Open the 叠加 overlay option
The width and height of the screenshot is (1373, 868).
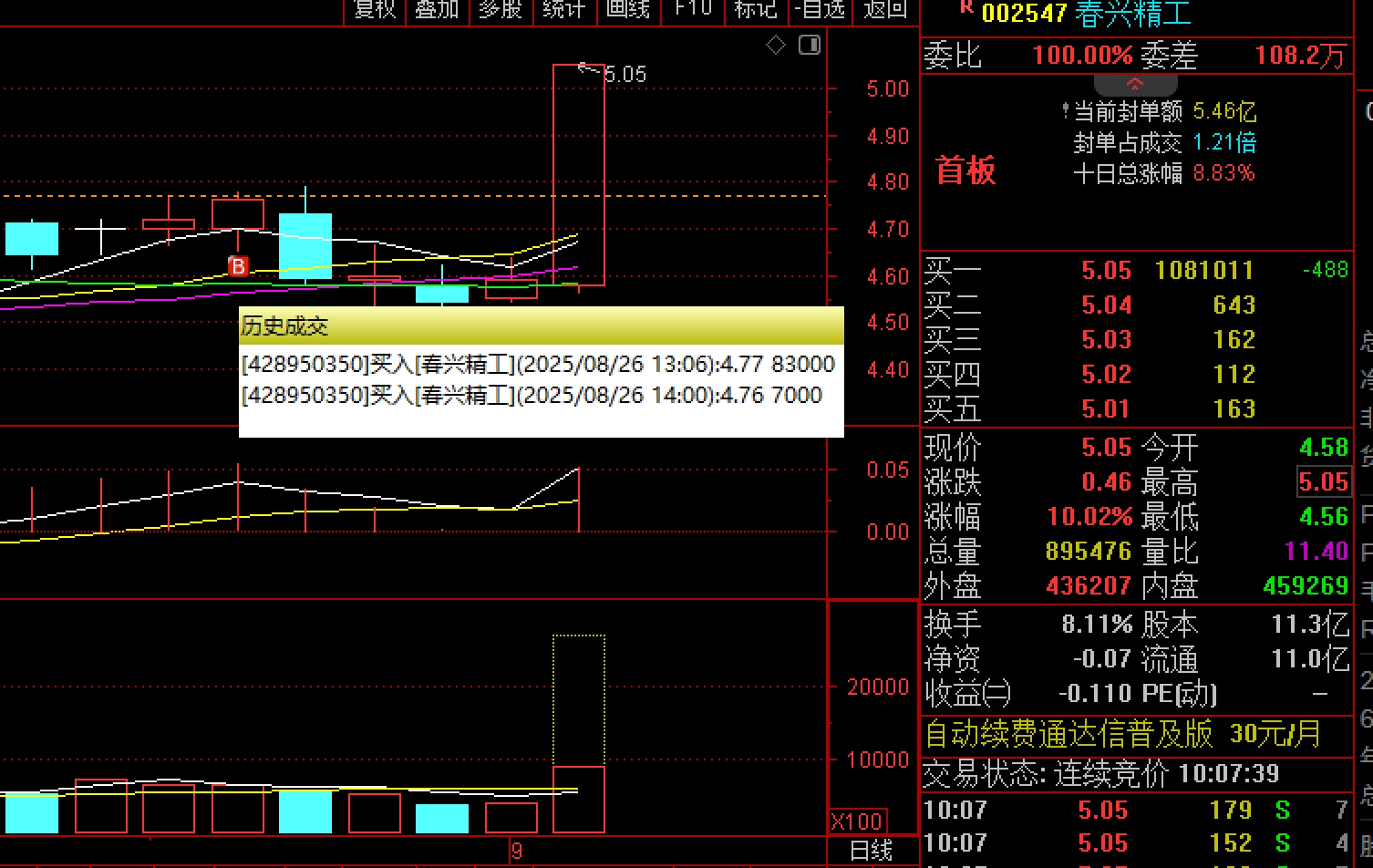[437, 9]
